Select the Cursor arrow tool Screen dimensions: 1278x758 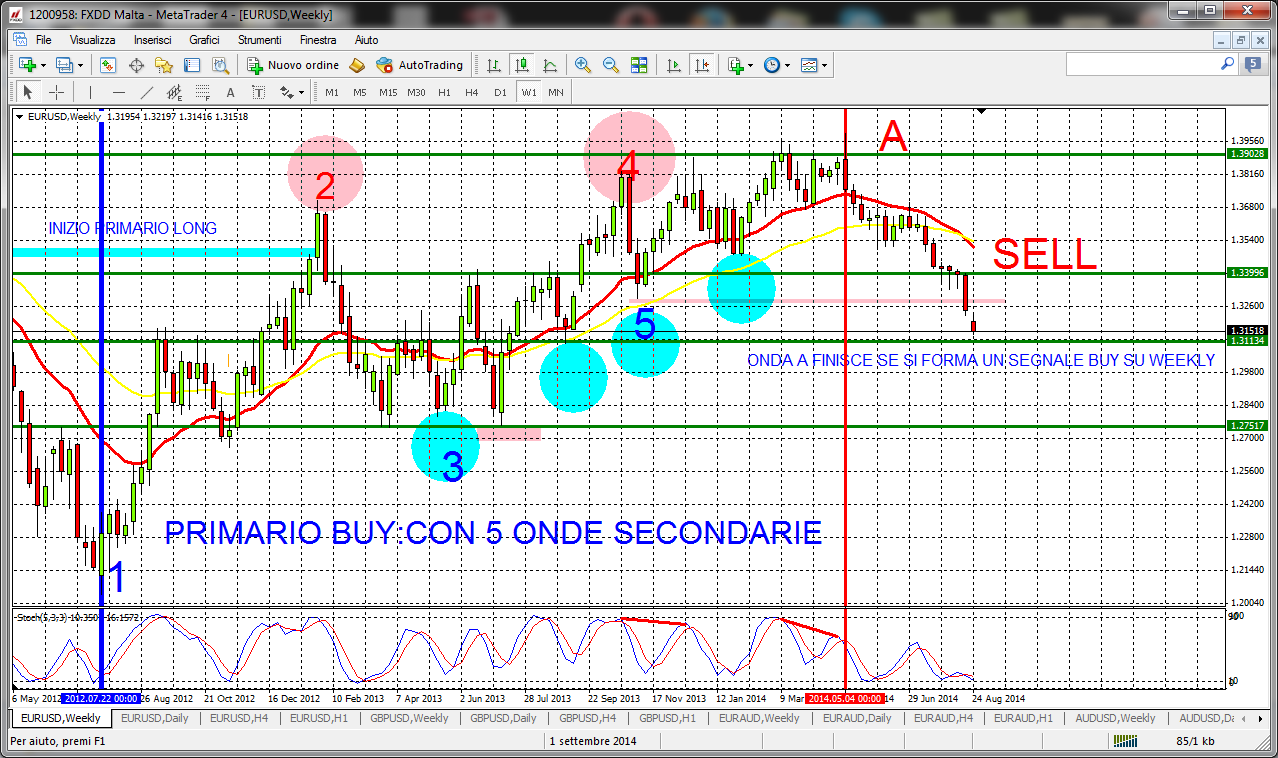click(x=28, y=92)
